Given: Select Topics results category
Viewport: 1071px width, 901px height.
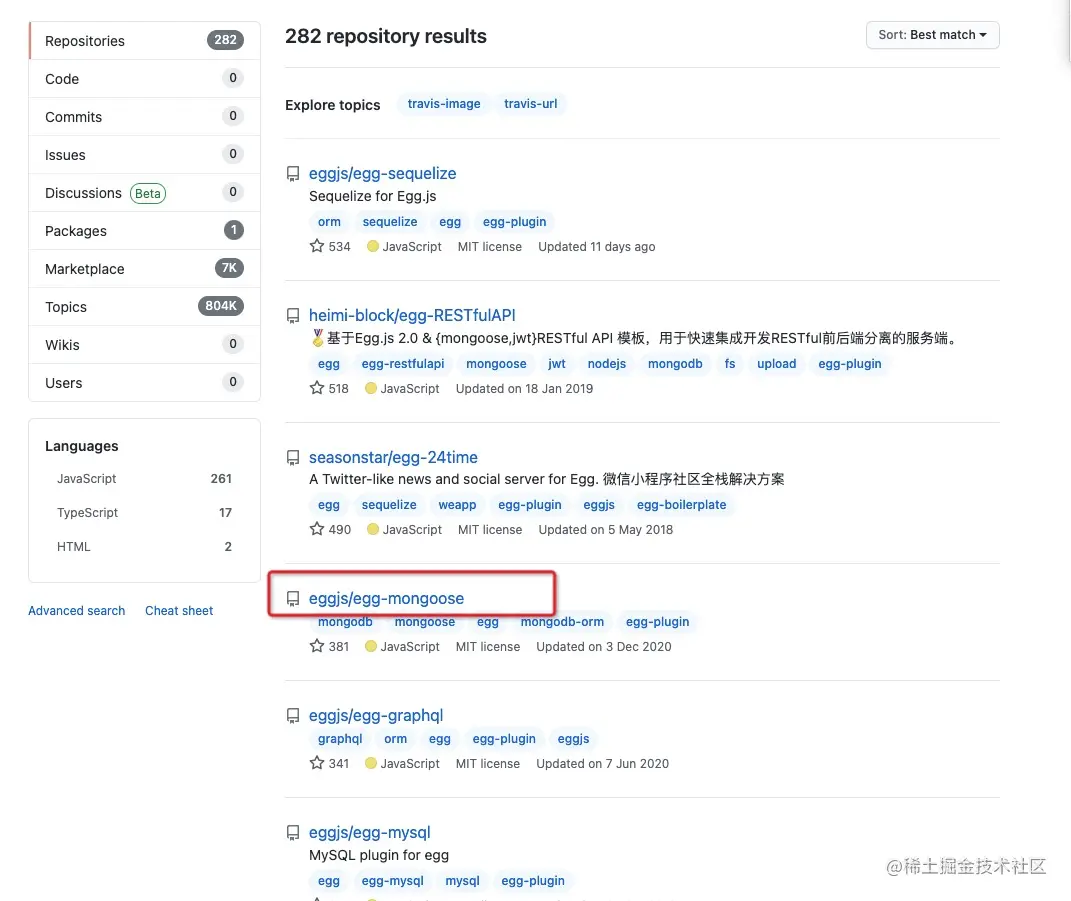Looking at the screenshot, I should pyautogui.click(x=145, y=307).
